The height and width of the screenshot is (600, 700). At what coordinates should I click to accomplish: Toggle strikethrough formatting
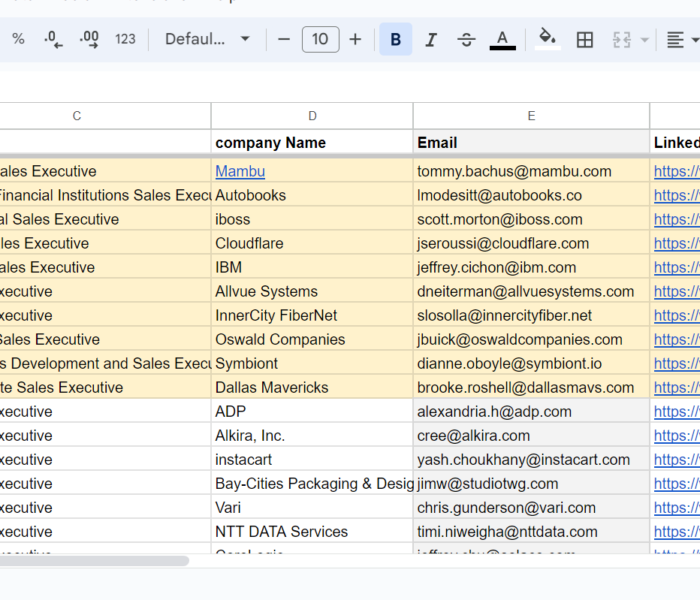[x=467, y=39]
